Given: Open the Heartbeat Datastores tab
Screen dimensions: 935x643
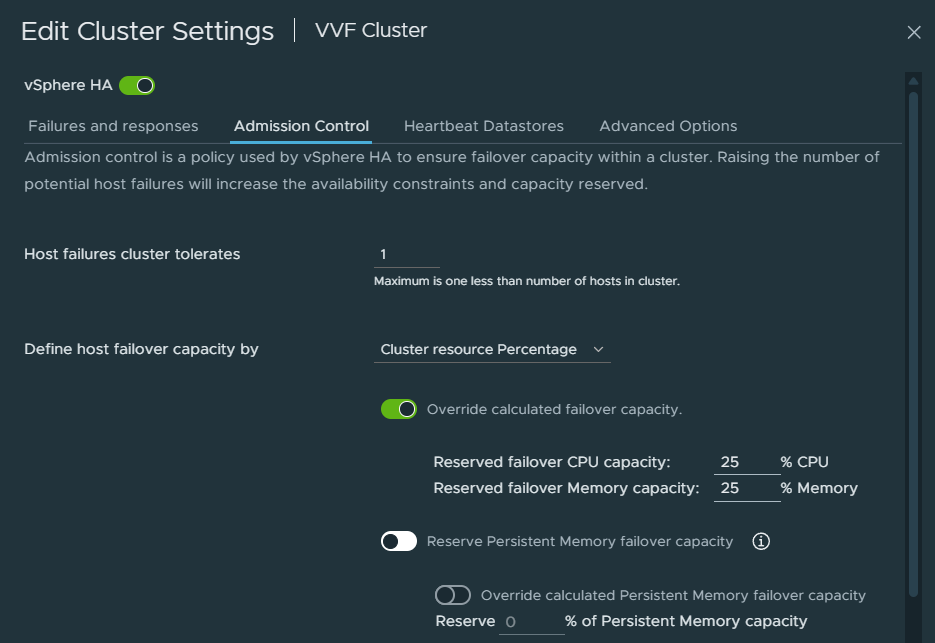Looking at the screenshot, I should [x=484, y=126].
